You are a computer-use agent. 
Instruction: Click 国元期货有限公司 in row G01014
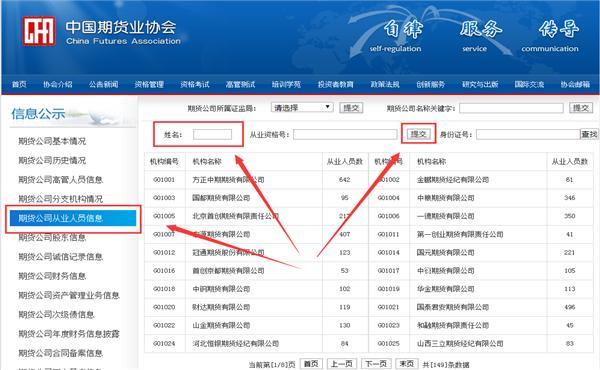coord(446,253)
